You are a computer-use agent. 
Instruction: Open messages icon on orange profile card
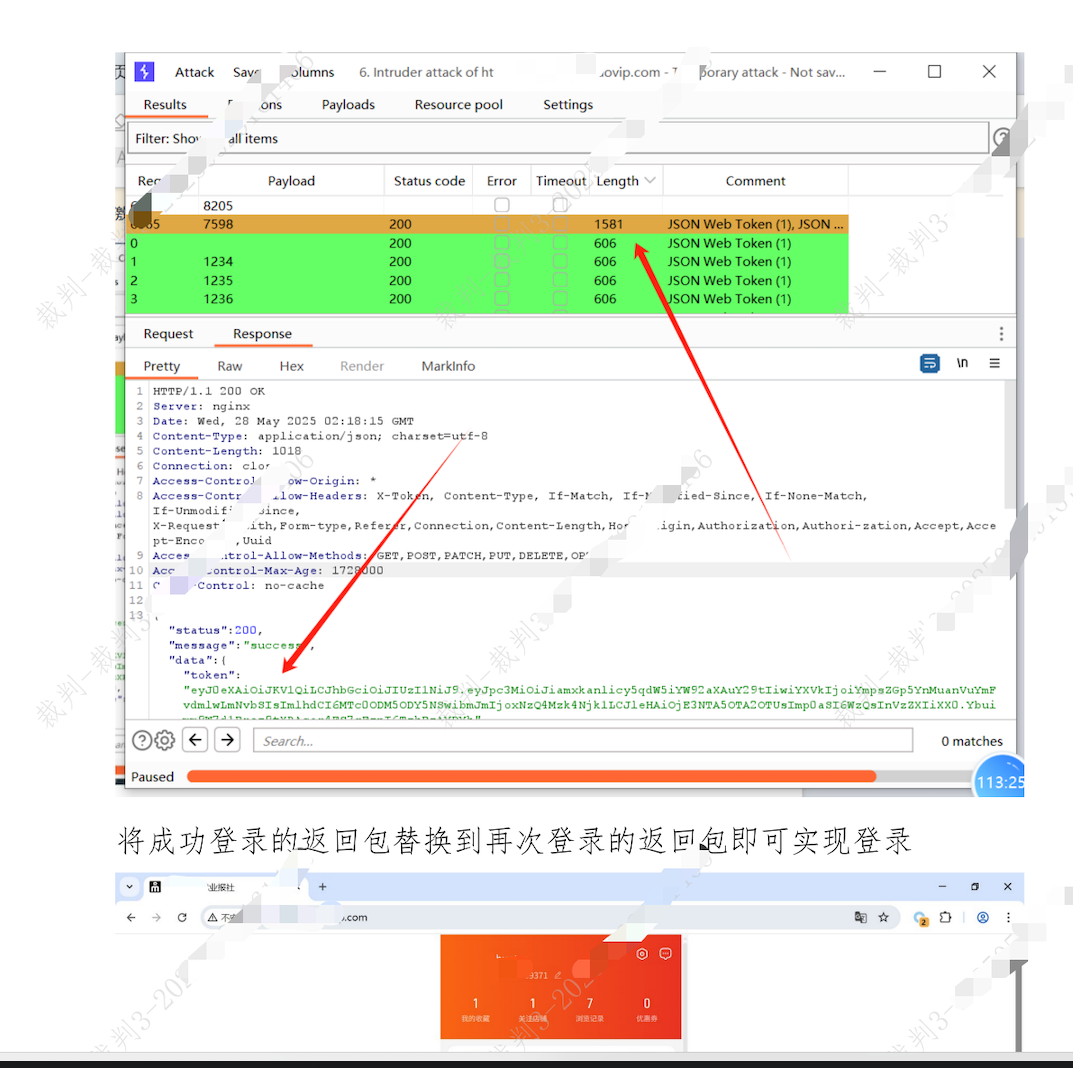coord(665,954)
